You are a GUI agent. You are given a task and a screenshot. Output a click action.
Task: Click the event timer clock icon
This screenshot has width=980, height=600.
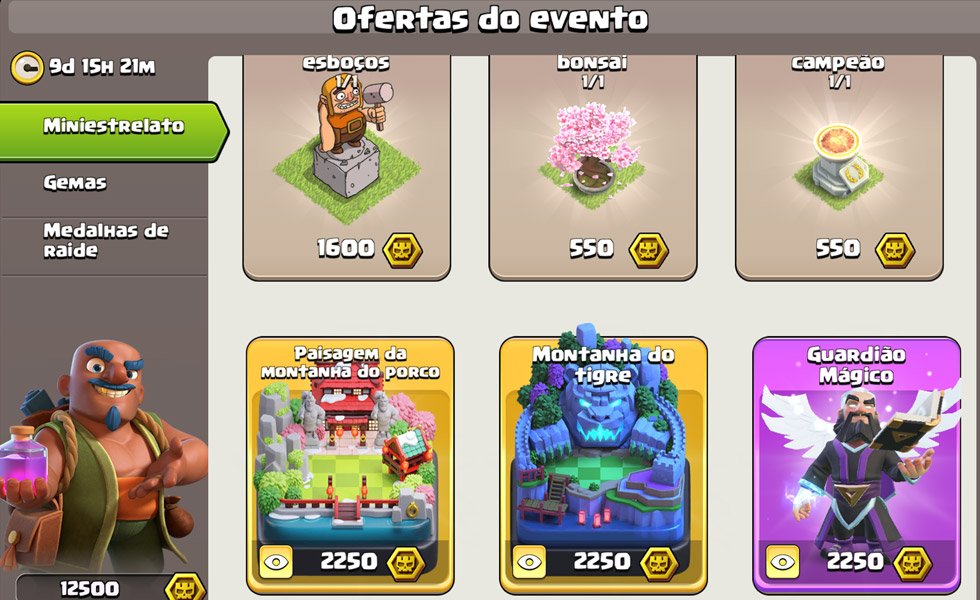27,68
